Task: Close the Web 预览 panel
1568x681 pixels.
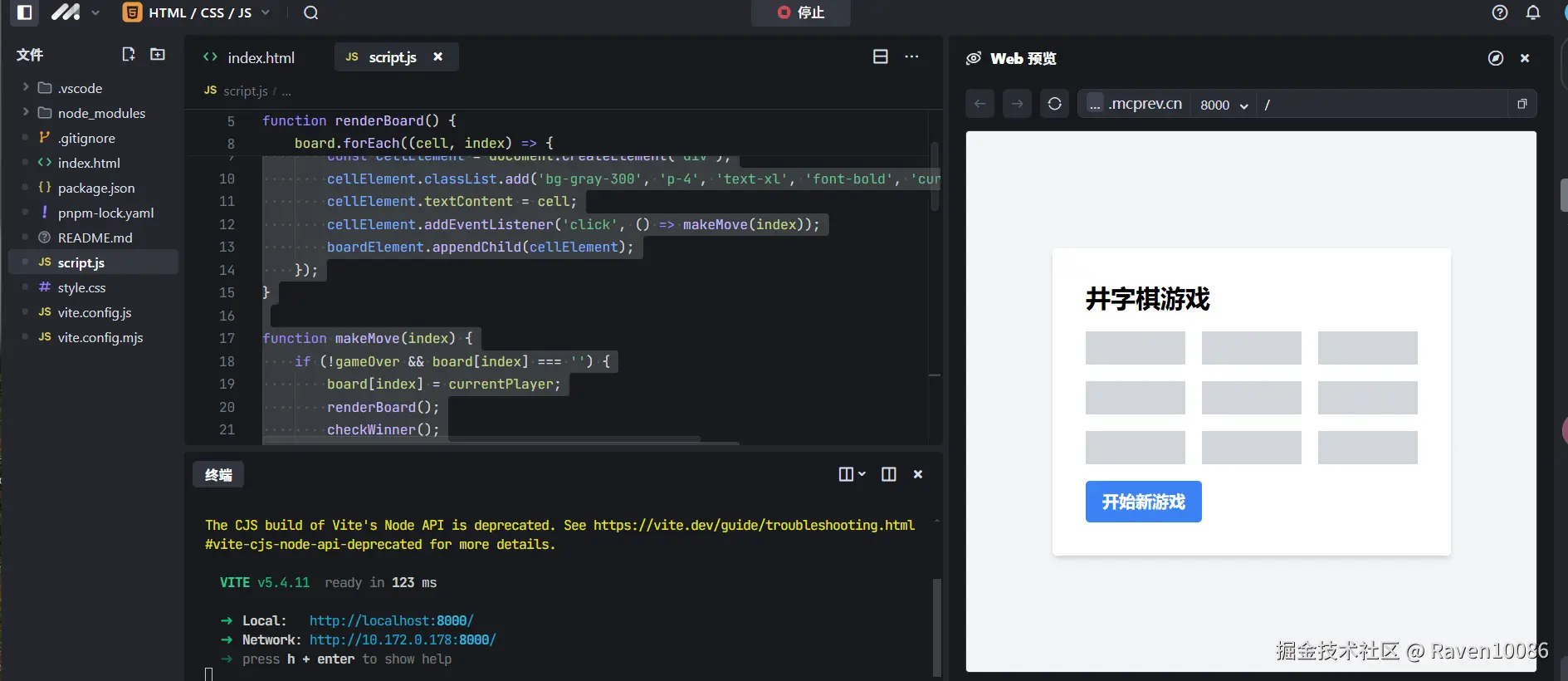Action: tap(1525, 58)
